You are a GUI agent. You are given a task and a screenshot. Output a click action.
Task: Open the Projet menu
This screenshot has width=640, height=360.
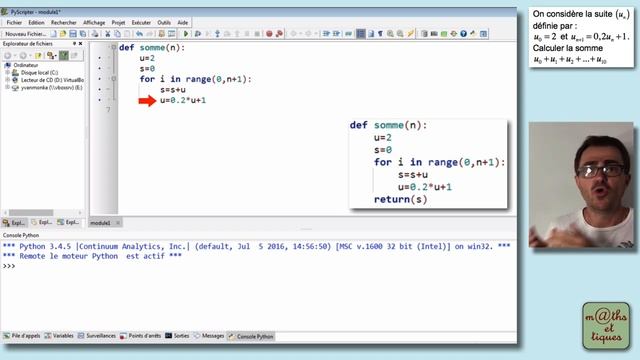tap(118, 22)
